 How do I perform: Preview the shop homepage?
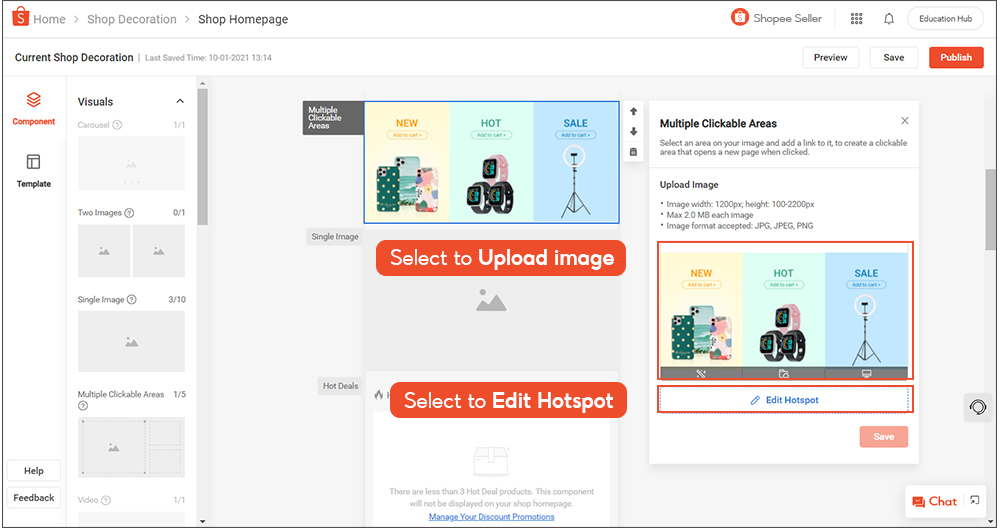point(830,57)
